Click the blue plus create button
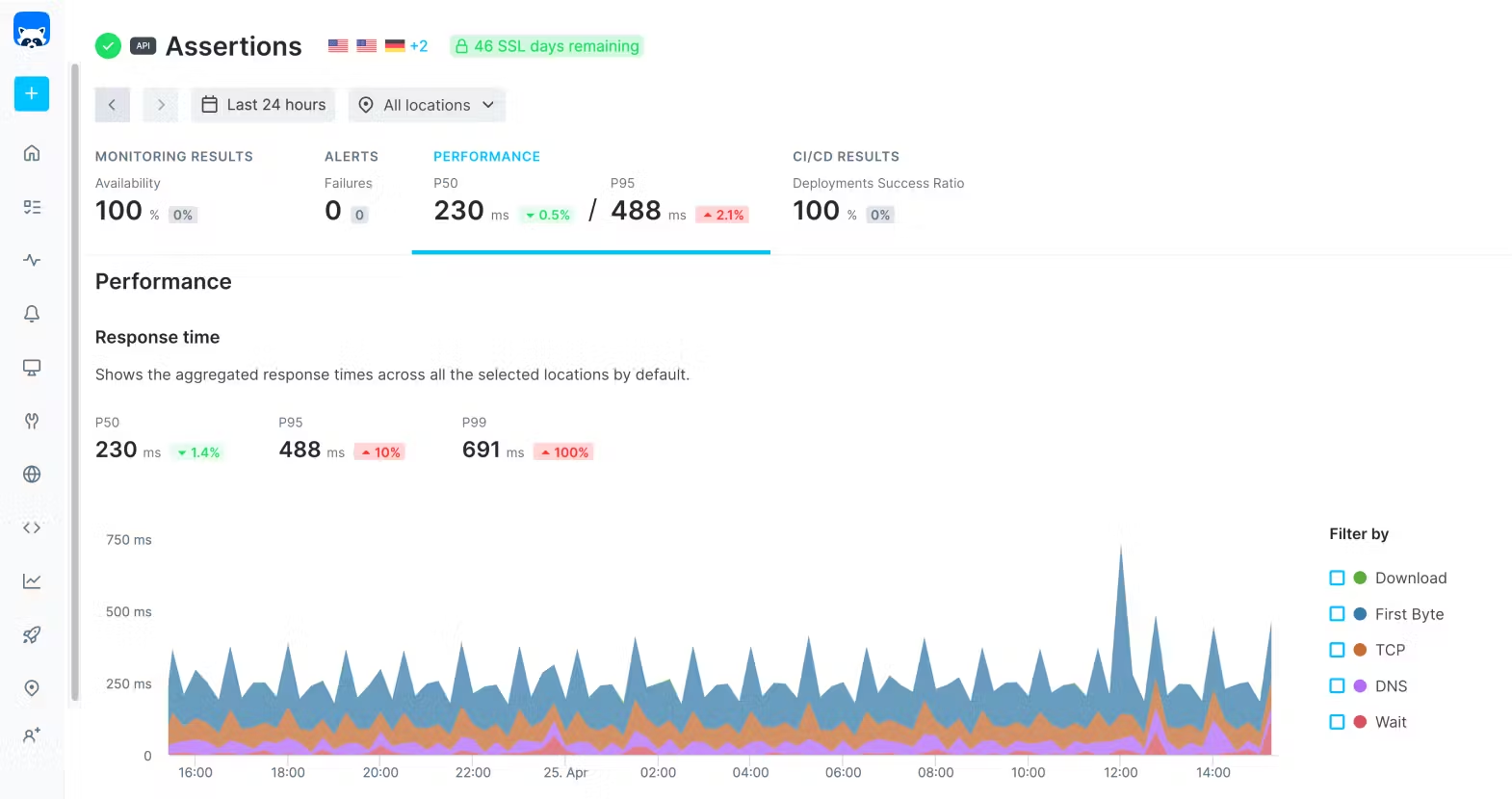Viewport: 1512px width, 799px height. click(32, 93)
